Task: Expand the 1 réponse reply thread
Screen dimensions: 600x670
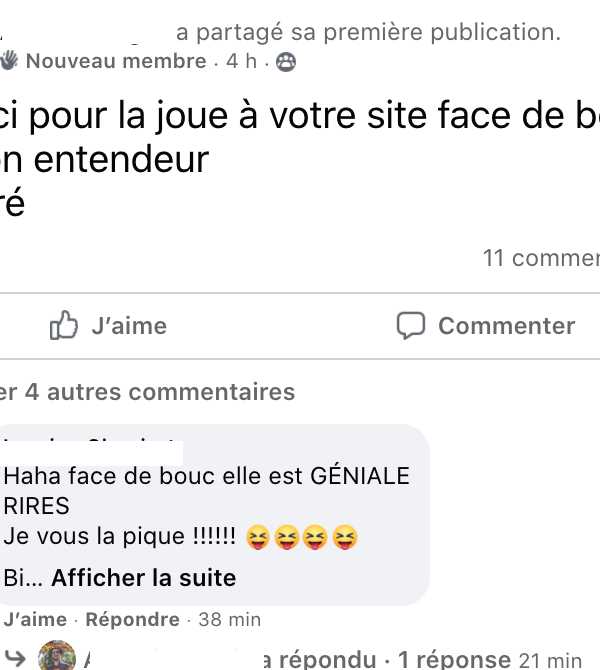Action: click(x=454, y=659)
